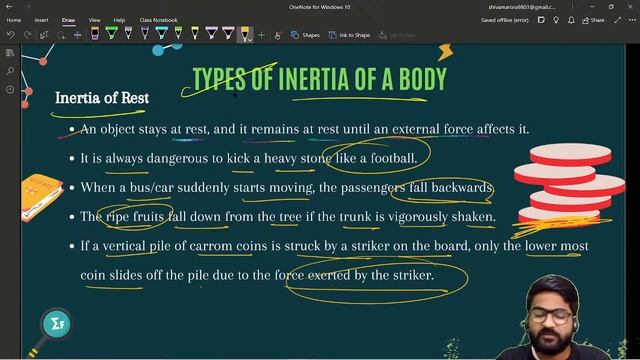Open the Class Notebook tab
This screenshot has width=640, height=360.
(x=158, y=20)
